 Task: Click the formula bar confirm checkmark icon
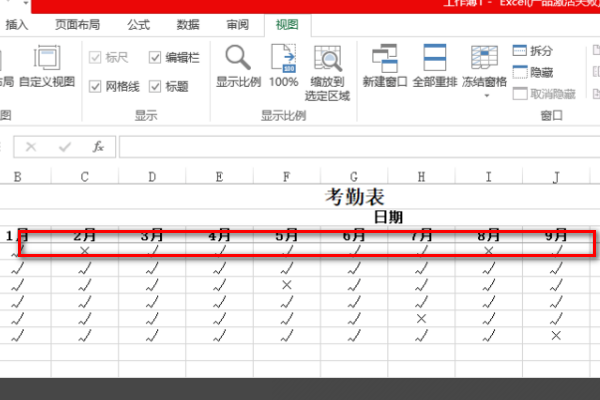point(65,147)
